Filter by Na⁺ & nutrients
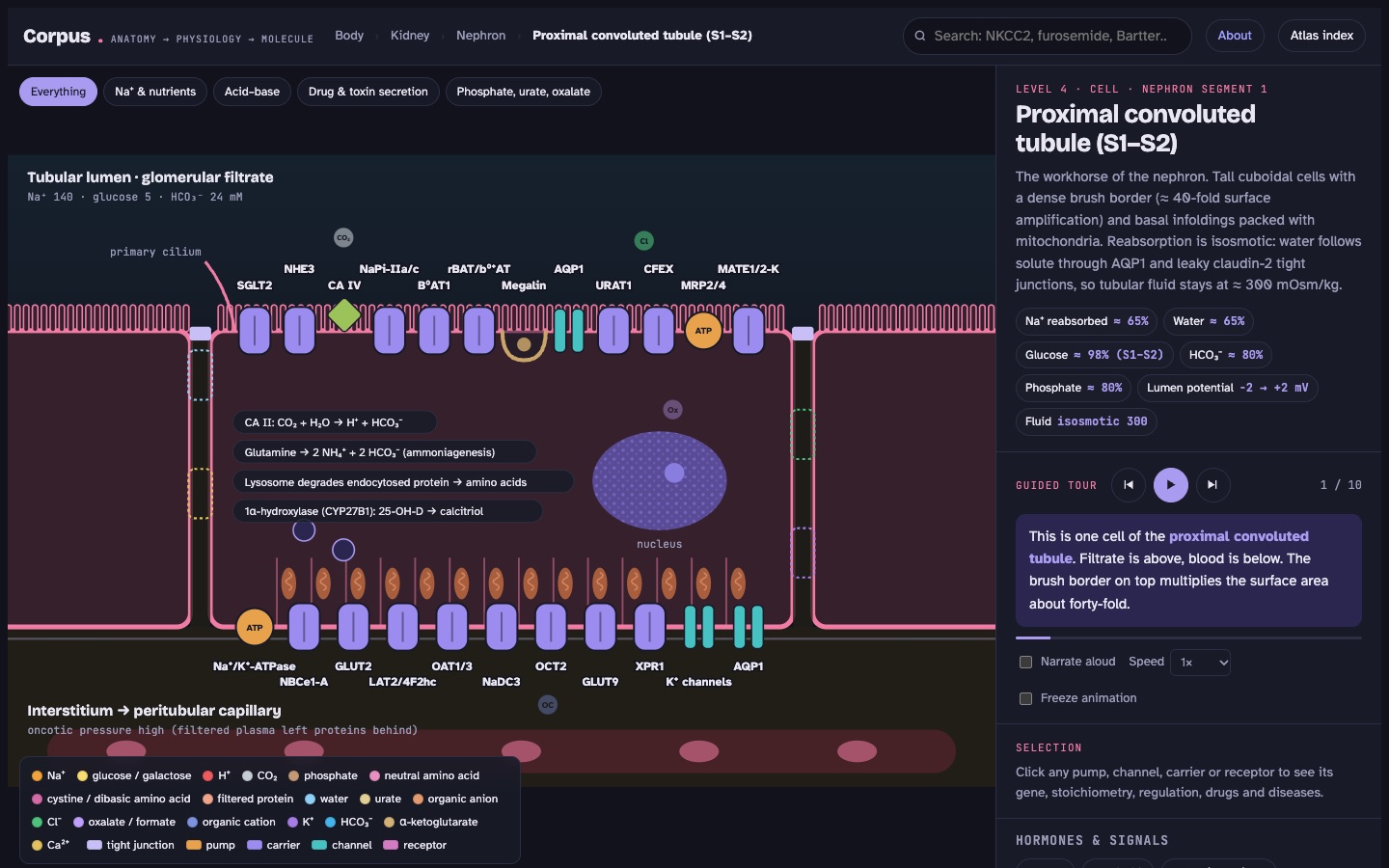 (155, 92)
